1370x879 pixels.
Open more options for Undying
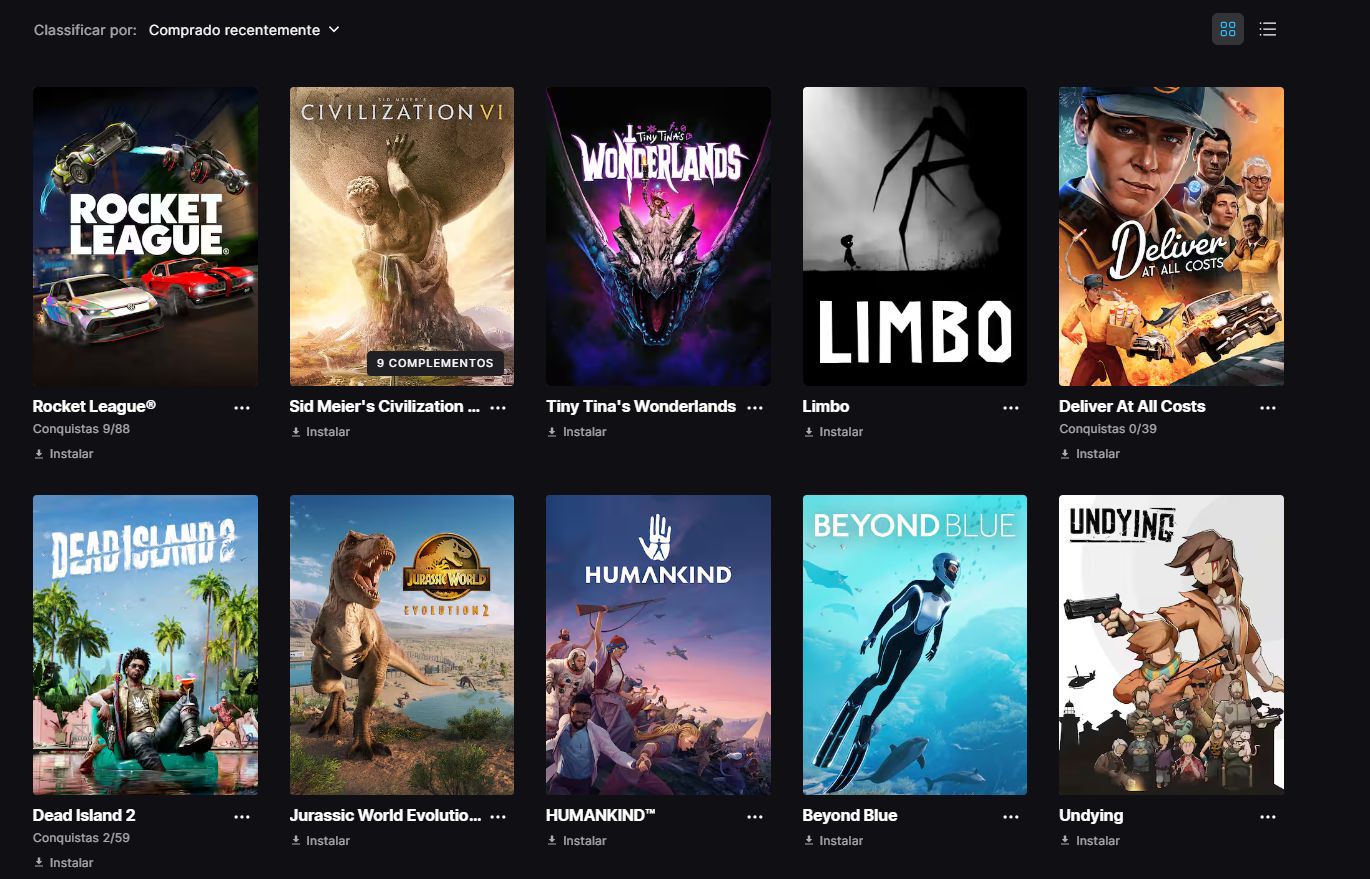click(x=1268, y=817)
